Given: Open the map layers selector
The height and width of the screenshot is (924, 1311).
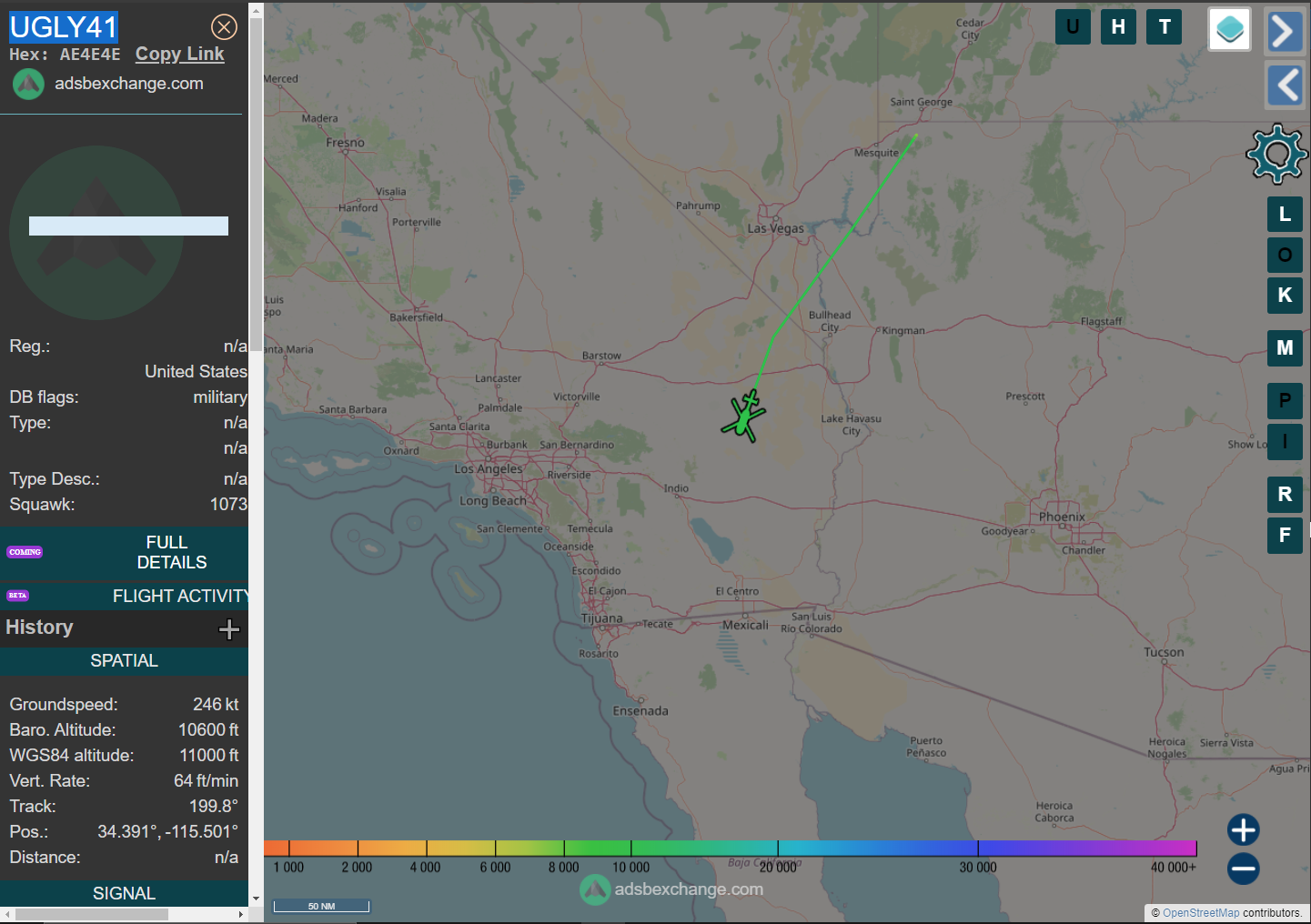Looking at the screenshot, I should pos(1229,29).
